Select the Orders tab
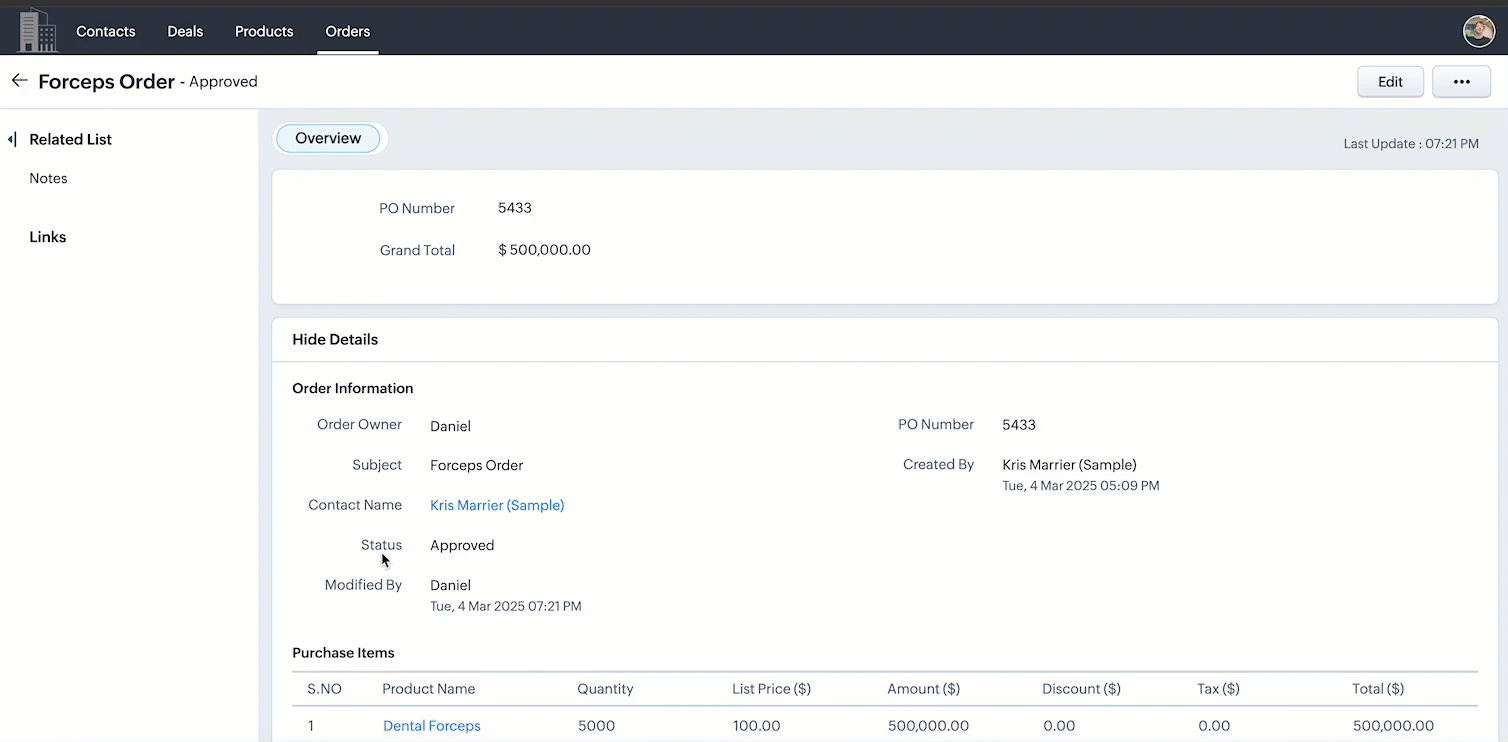 348,31
